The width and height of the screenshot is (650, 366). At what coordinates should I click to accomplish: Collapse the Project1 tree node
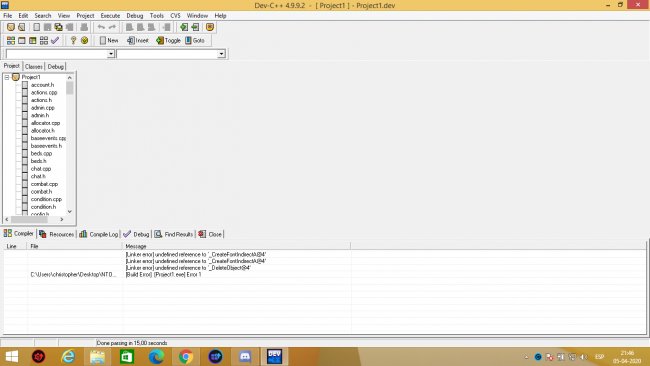(7, 77)
